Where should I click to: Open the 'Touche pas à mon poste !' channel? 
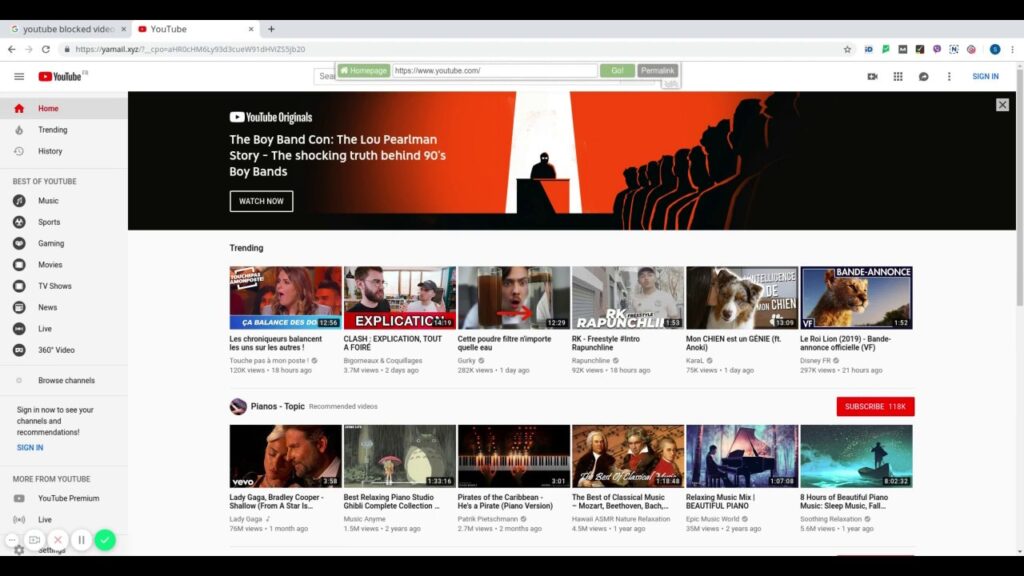pos(269,360)
